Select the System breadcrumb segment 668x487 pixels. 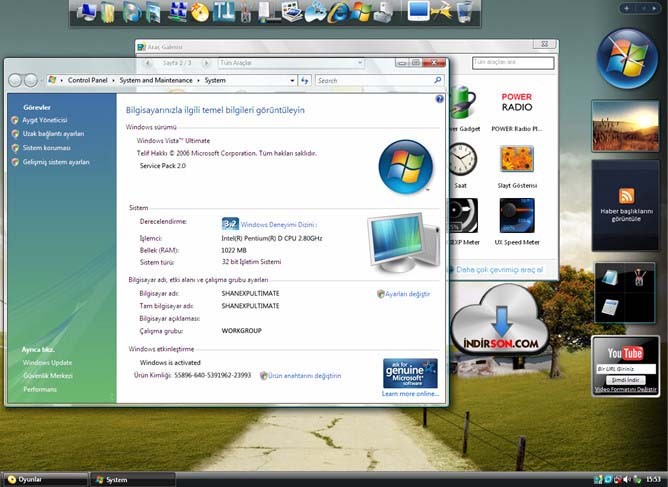[x=215, y=80]
